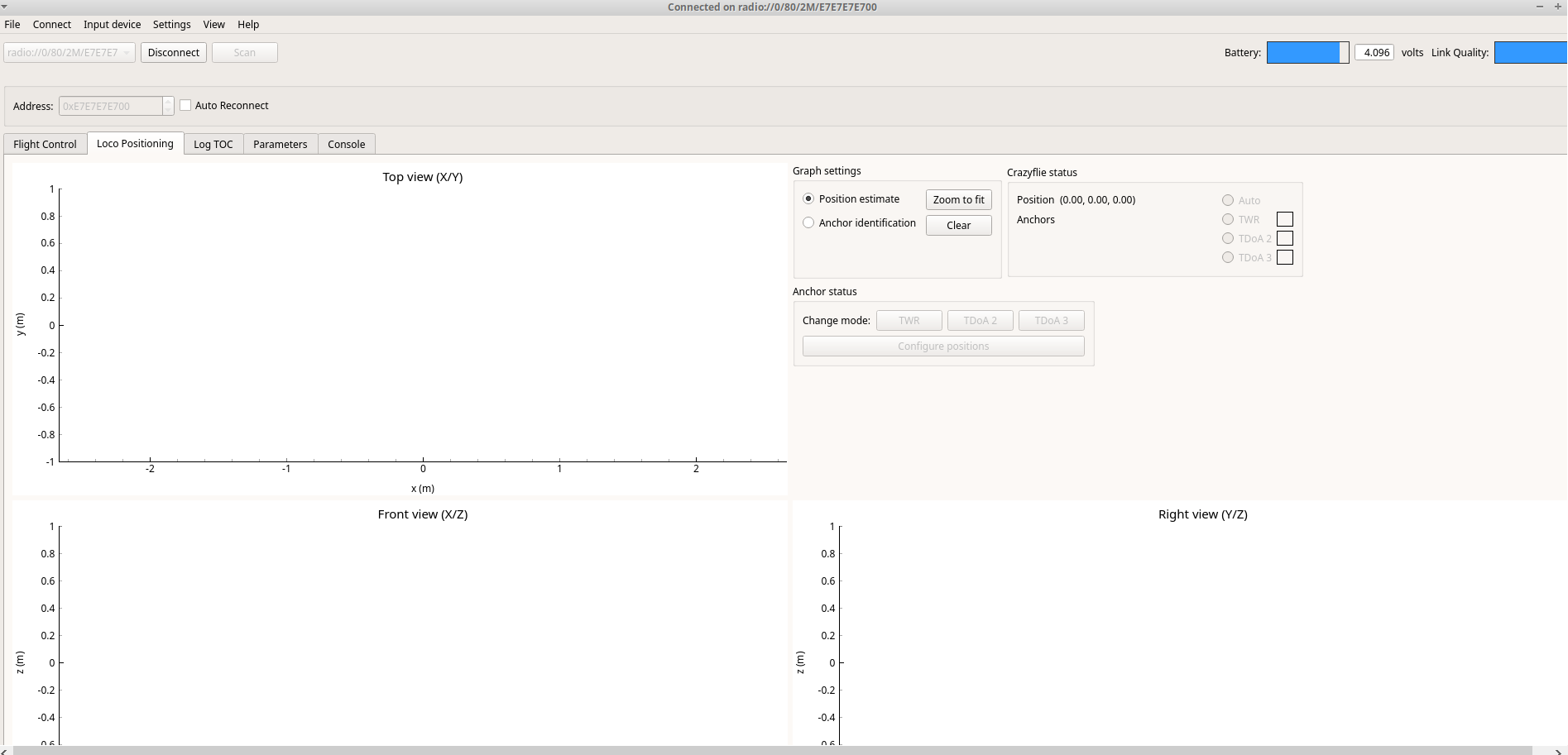Click the Address input field

point(110,106)
